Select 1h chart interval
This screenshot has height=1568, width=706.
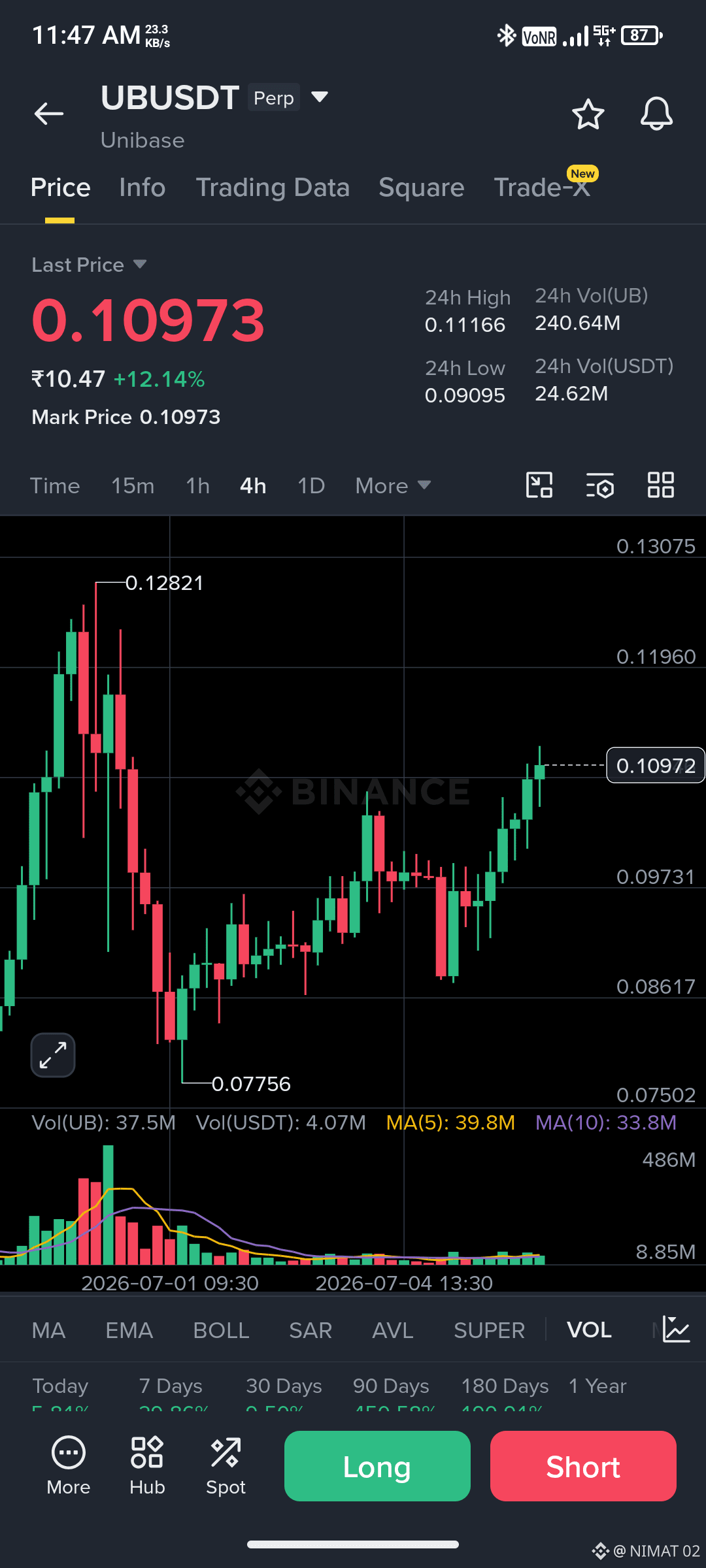(197, 485)
